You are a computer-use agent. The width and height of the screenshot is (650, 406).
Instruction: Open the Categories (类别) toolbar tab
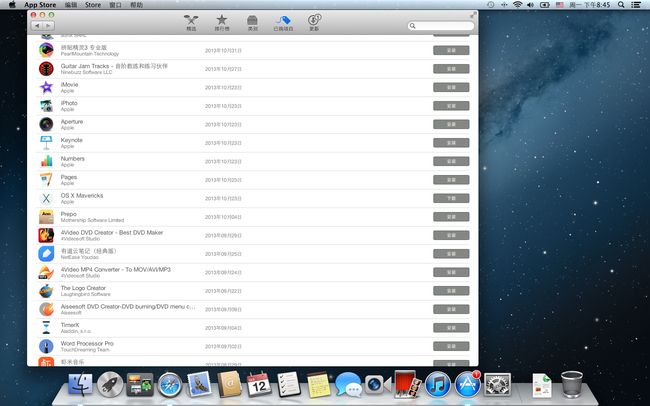252,23
